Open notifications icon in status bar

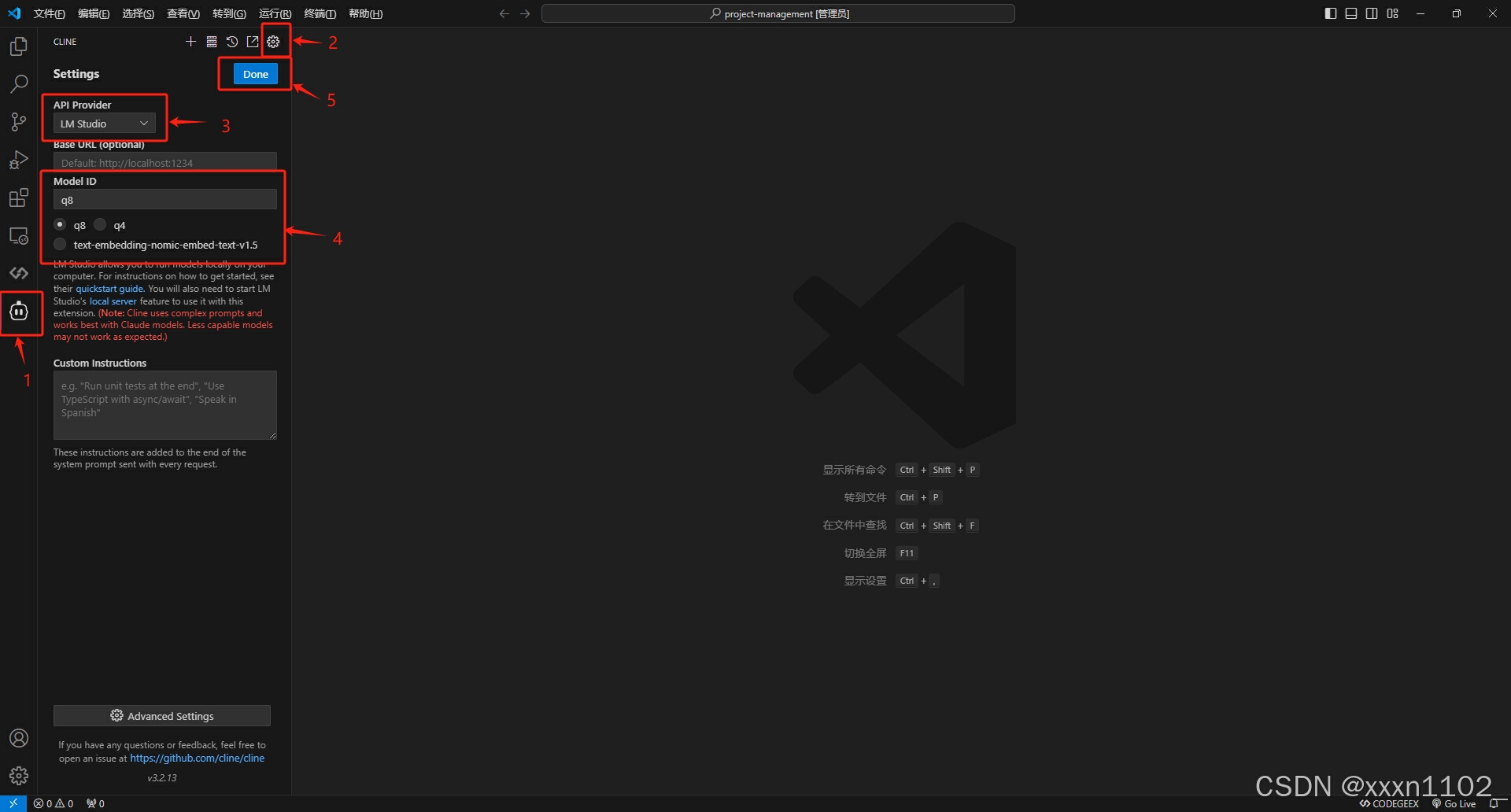coord(1494,803)
